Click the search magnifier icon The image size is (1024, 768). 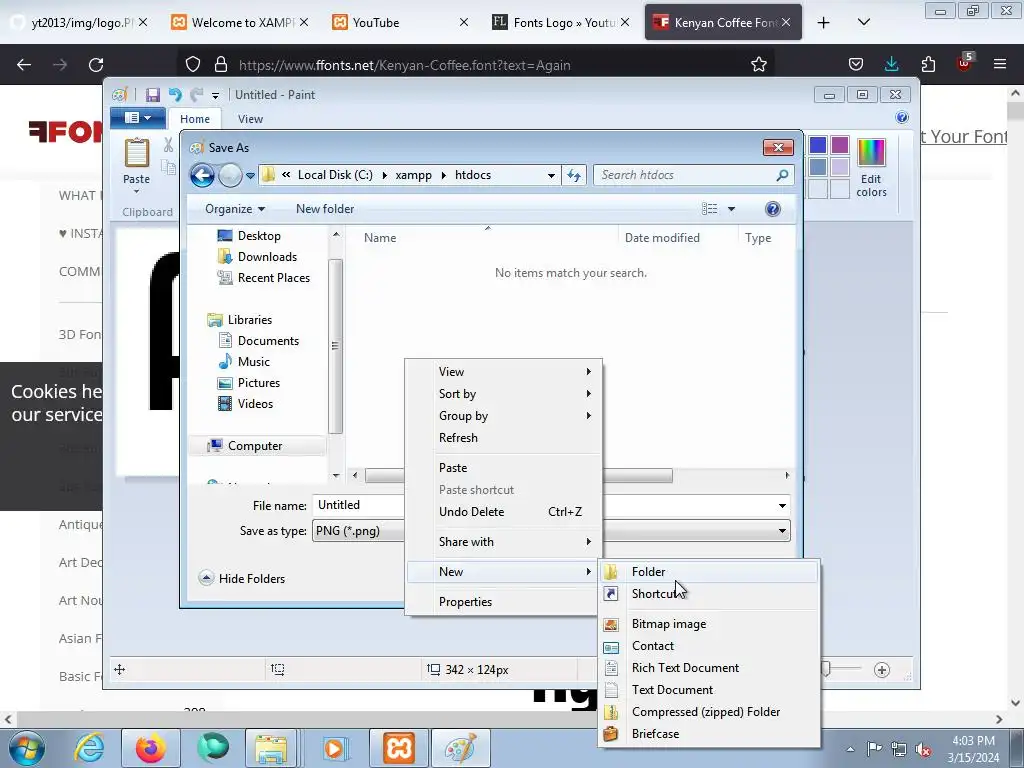[x=782, y=175]
